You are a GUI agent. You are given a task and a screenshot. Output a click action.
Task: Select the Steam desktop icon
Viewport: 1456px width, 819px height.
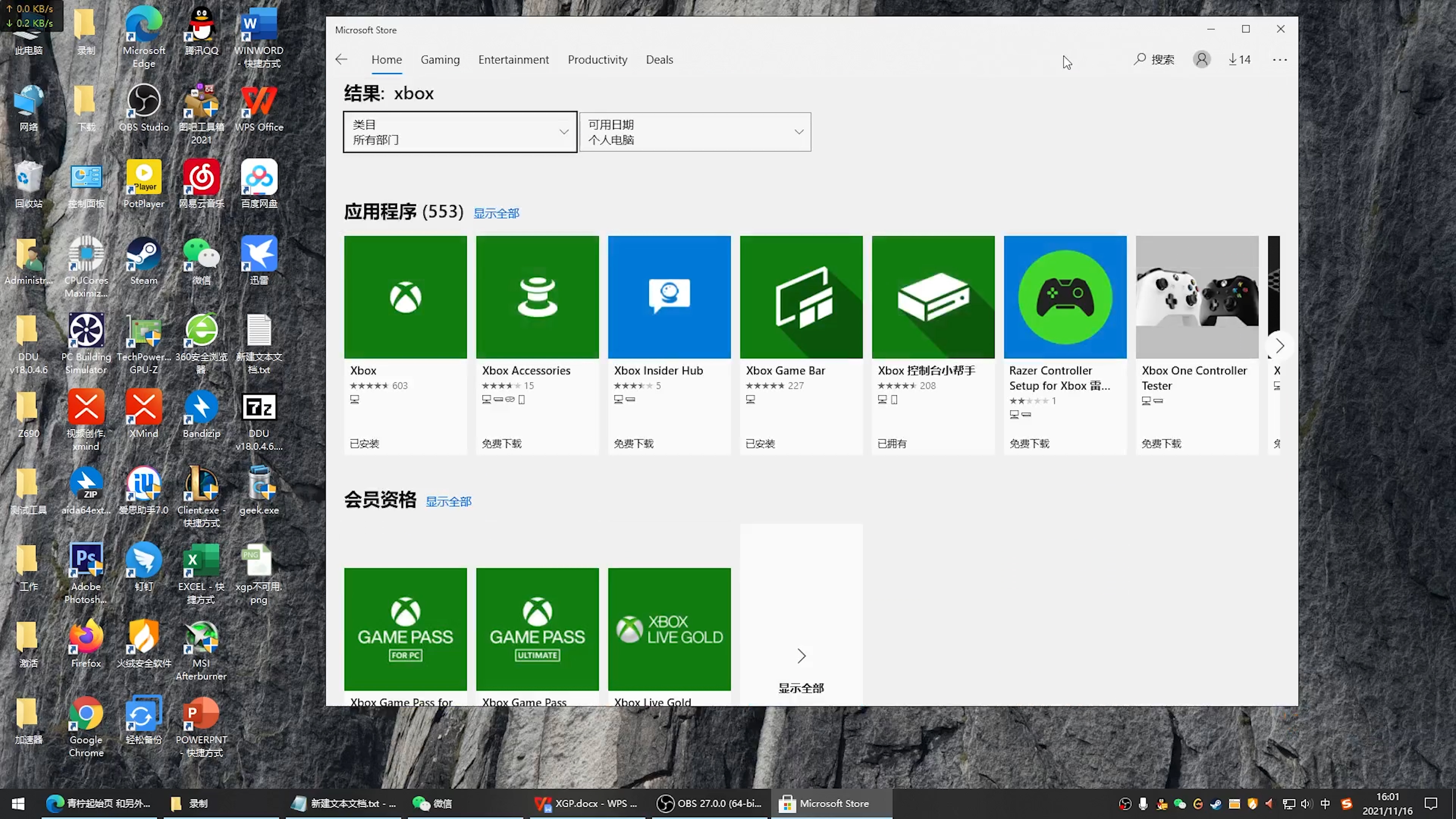[144, 261]
